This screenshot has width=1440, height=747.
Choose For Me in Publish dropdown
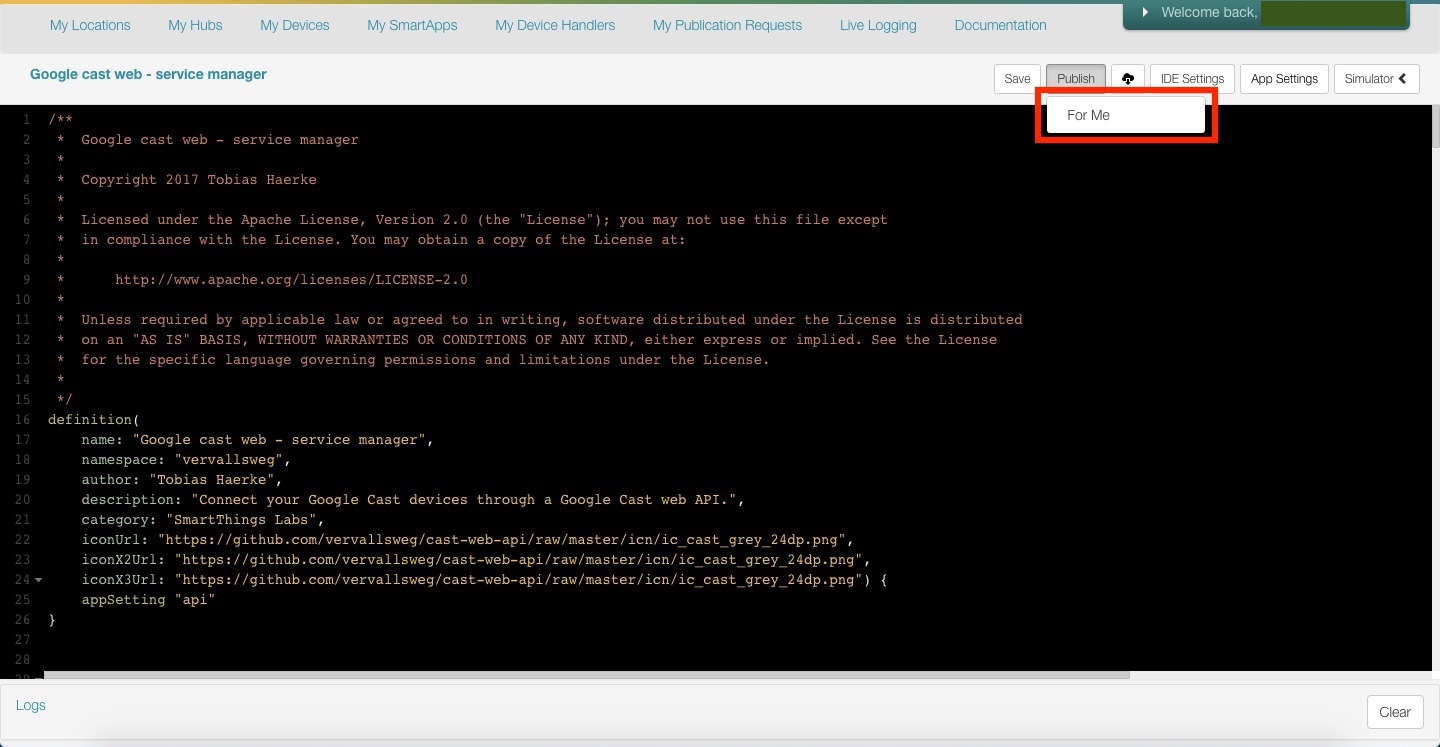click(x=1125, y=115)
